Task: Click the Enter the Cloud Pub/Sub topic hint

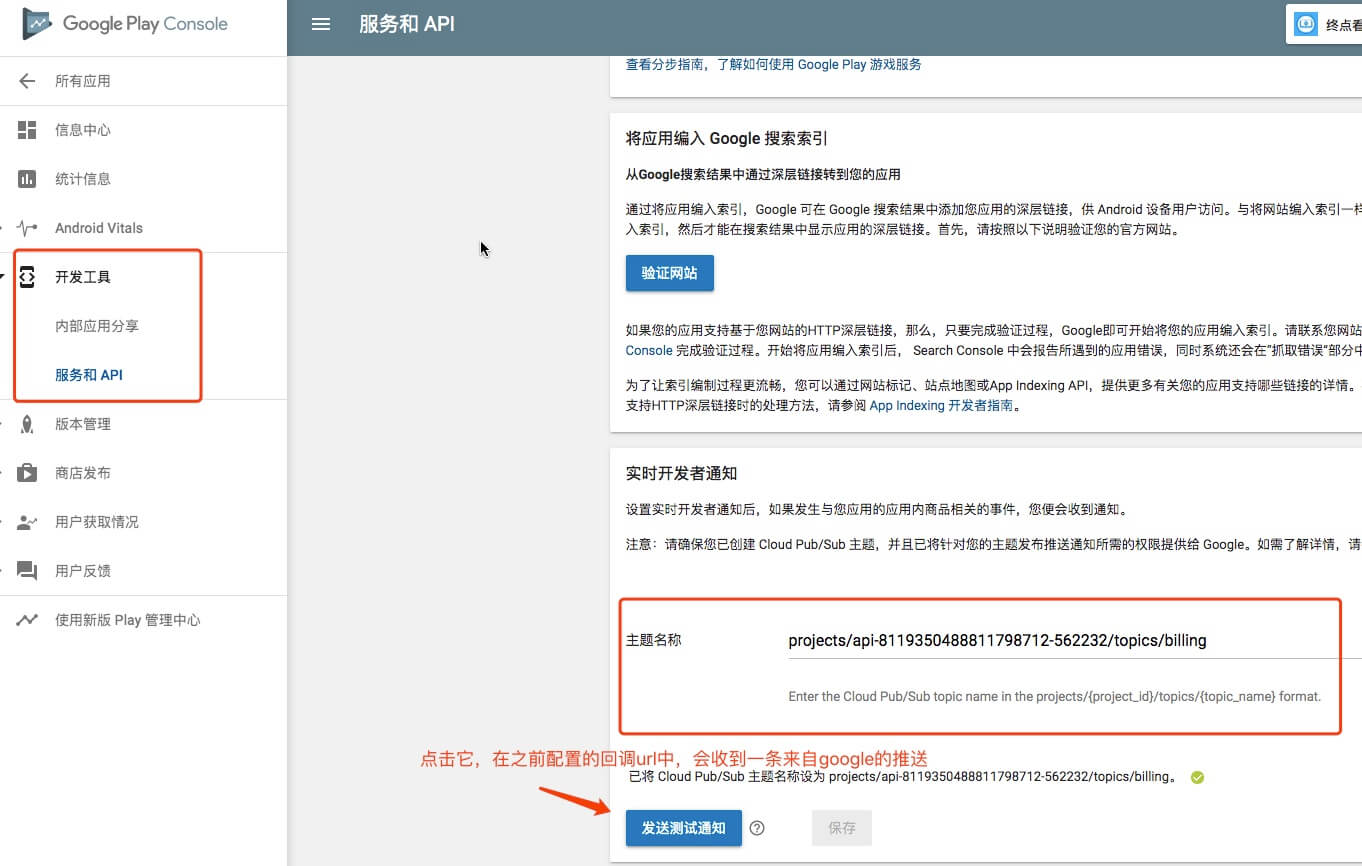Action: coord(1055,696)
